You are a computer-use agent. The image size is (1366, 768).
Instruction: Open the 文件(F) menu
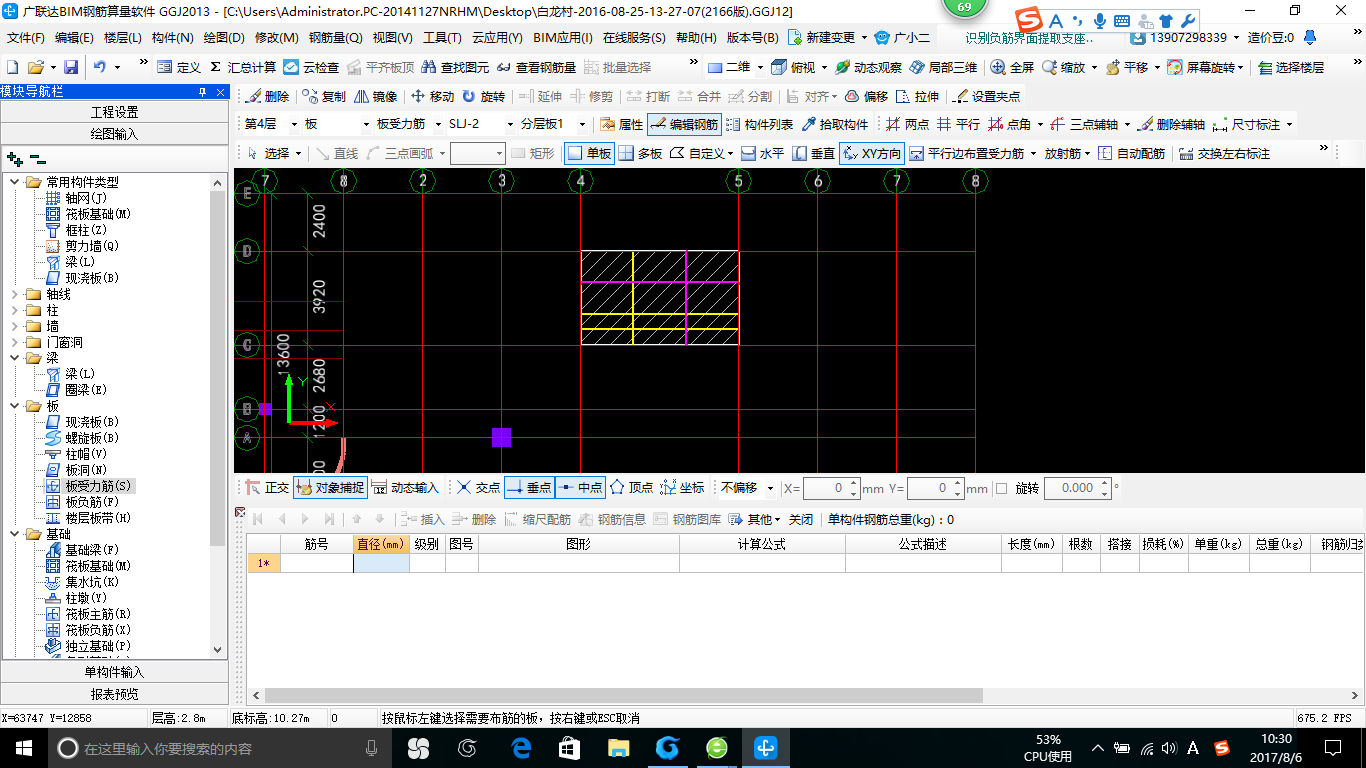tap(26, 38)
